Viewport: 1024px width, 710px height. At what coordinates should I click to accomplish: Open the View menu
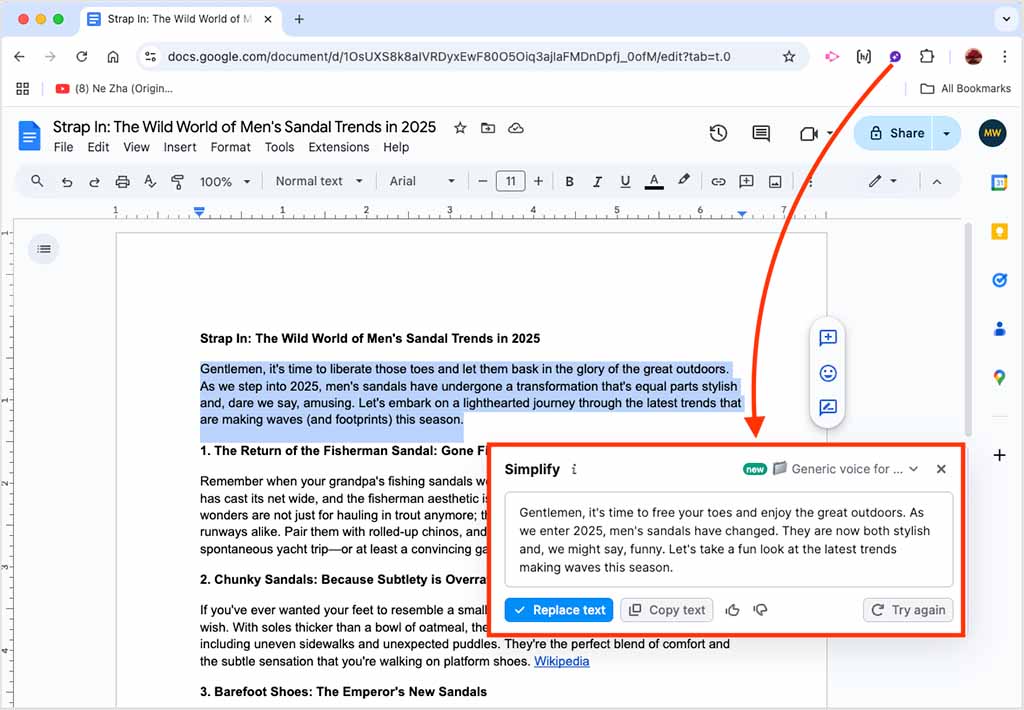tap(136, 147)
